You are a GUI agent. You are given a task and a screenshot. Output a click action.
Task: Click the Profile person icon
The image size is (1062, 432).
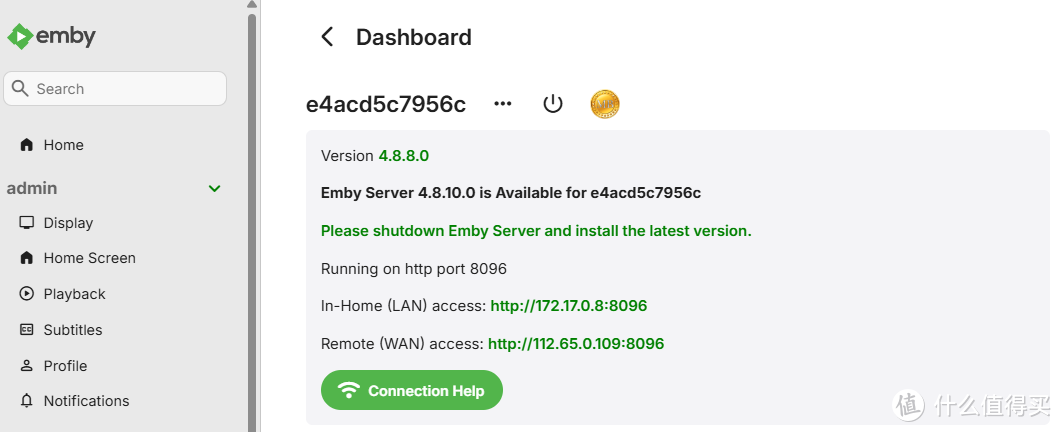tap(26, 366)
